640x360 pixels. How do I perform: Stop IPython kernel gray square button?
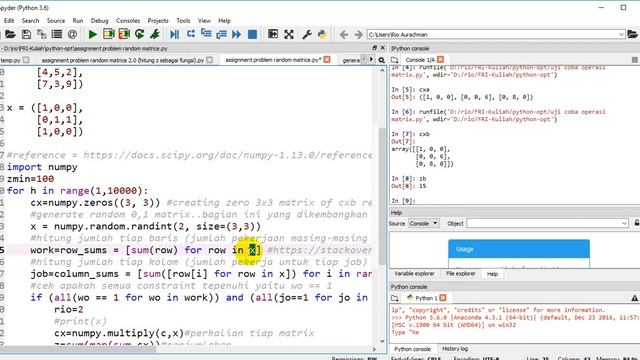[x=635, y=60]
